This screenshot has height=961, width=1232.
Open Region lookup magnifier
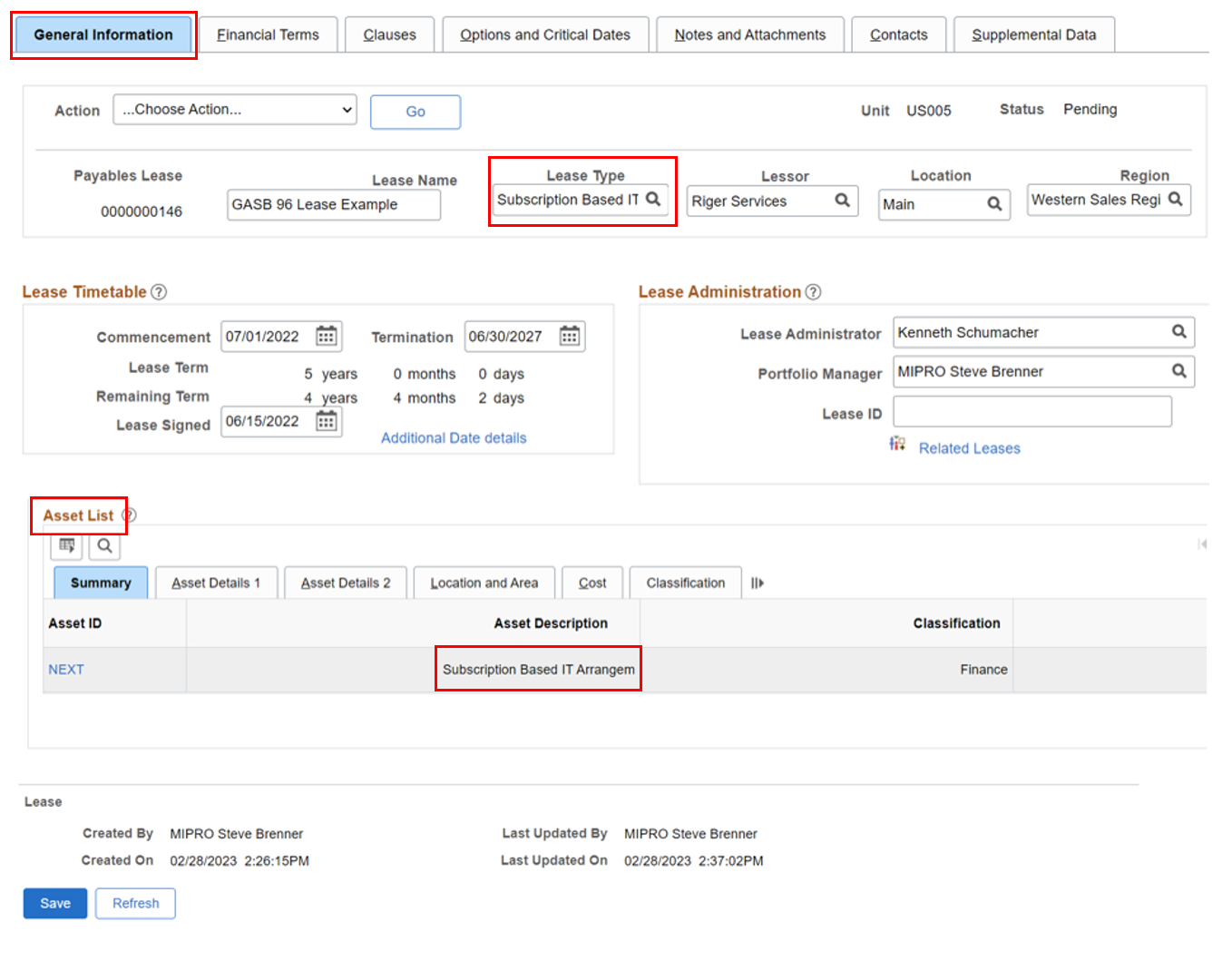pyautogui.click(x=1176, y=199)
